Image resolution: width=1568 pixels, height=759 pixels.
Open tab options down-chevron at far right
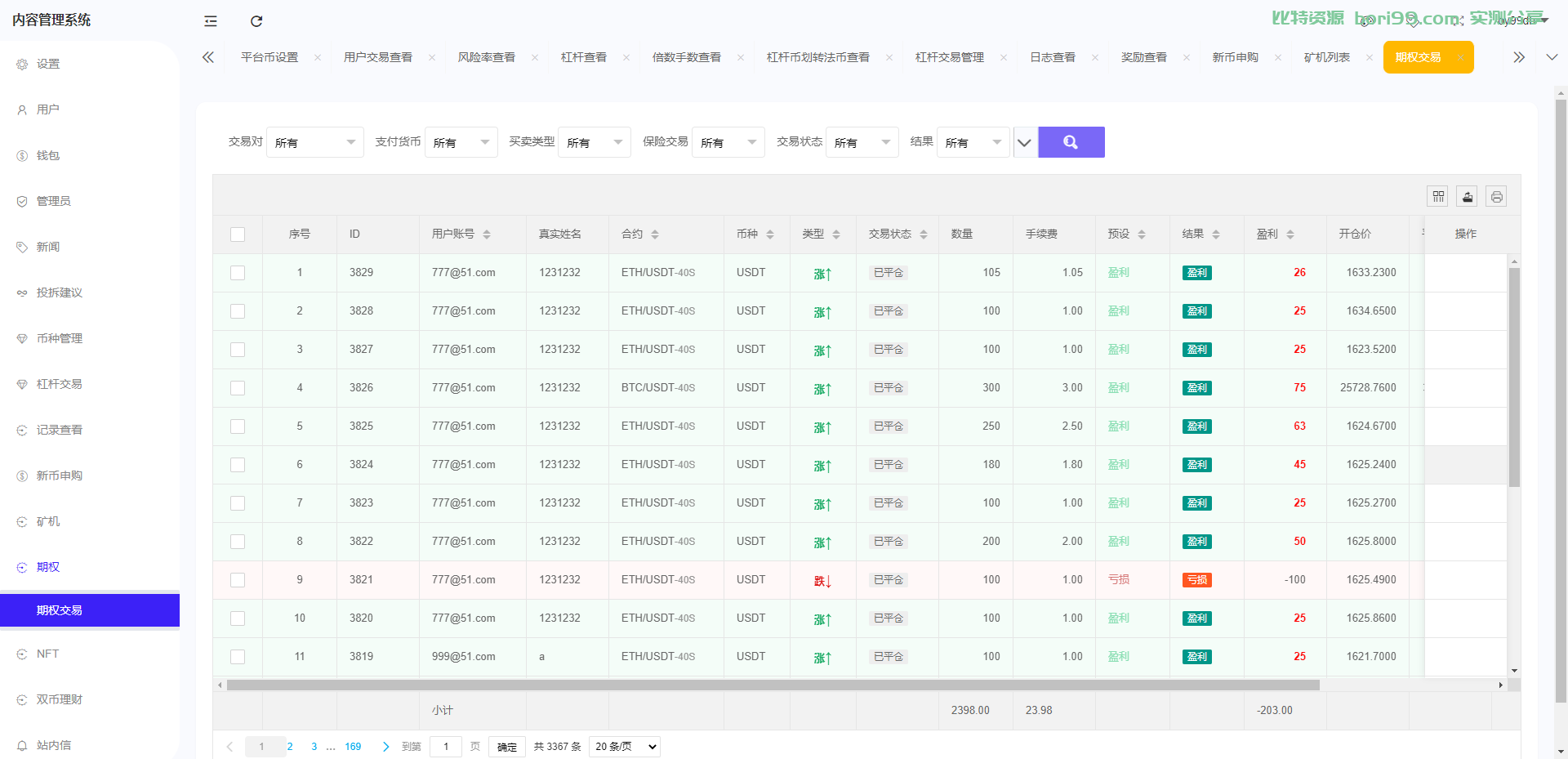click(1552, 57)
